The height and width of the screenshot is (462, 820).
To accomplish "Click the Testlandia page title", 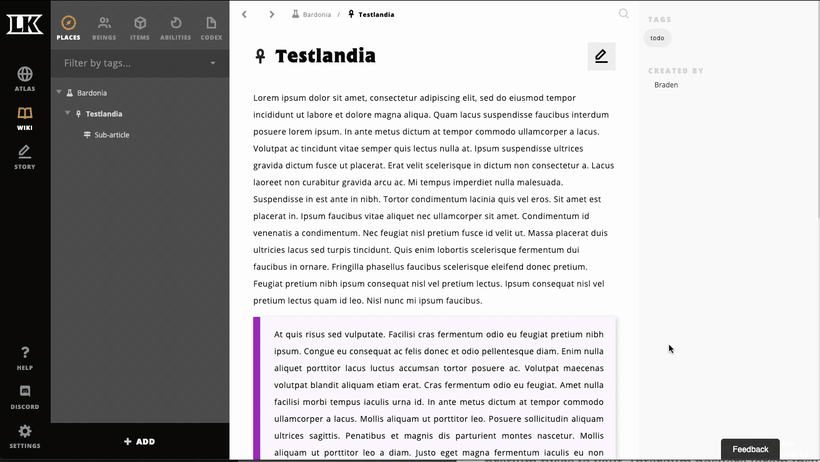I will 325,55.
